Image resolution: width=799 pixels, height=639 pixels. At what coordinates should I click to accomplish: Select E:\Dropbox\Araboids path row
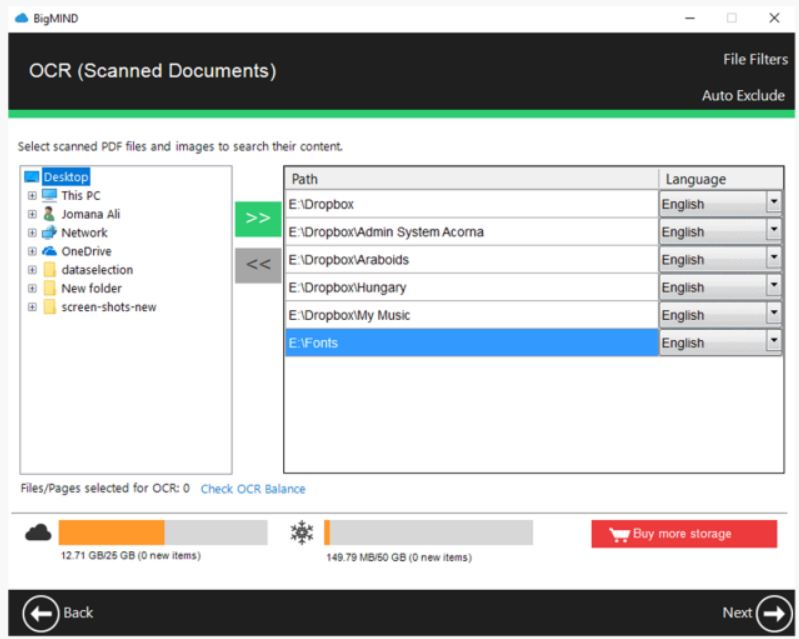coord(471,259)
